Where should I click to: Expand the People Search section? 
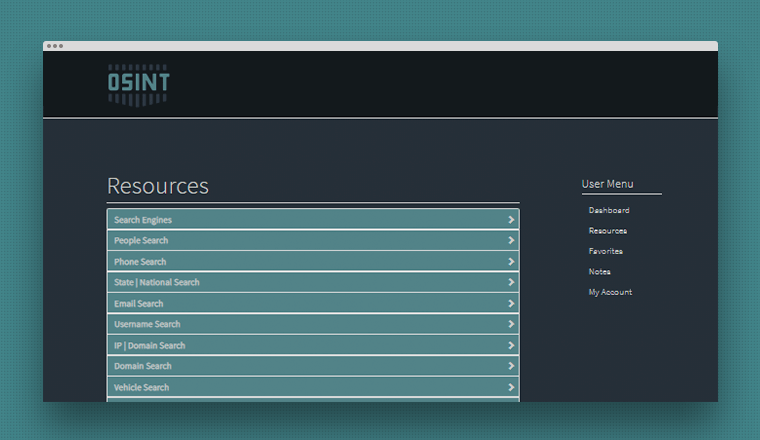click(141, 241)
